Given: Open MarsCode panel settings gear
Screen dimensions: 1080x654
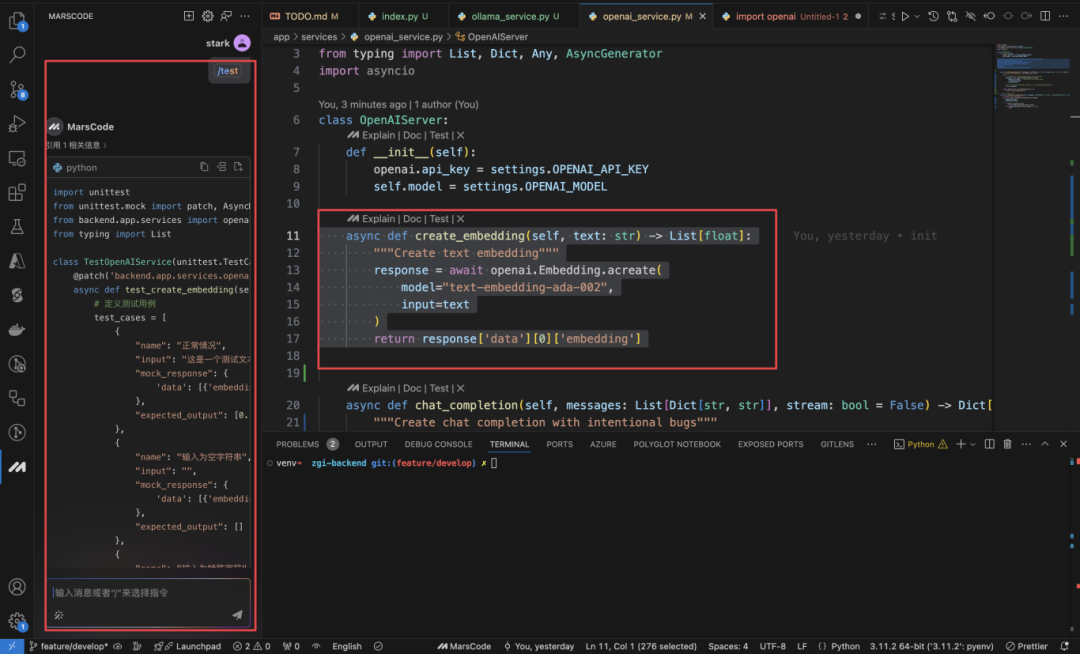Looking at the screenshot, I should pyautogui.click(x=207, y=16).
